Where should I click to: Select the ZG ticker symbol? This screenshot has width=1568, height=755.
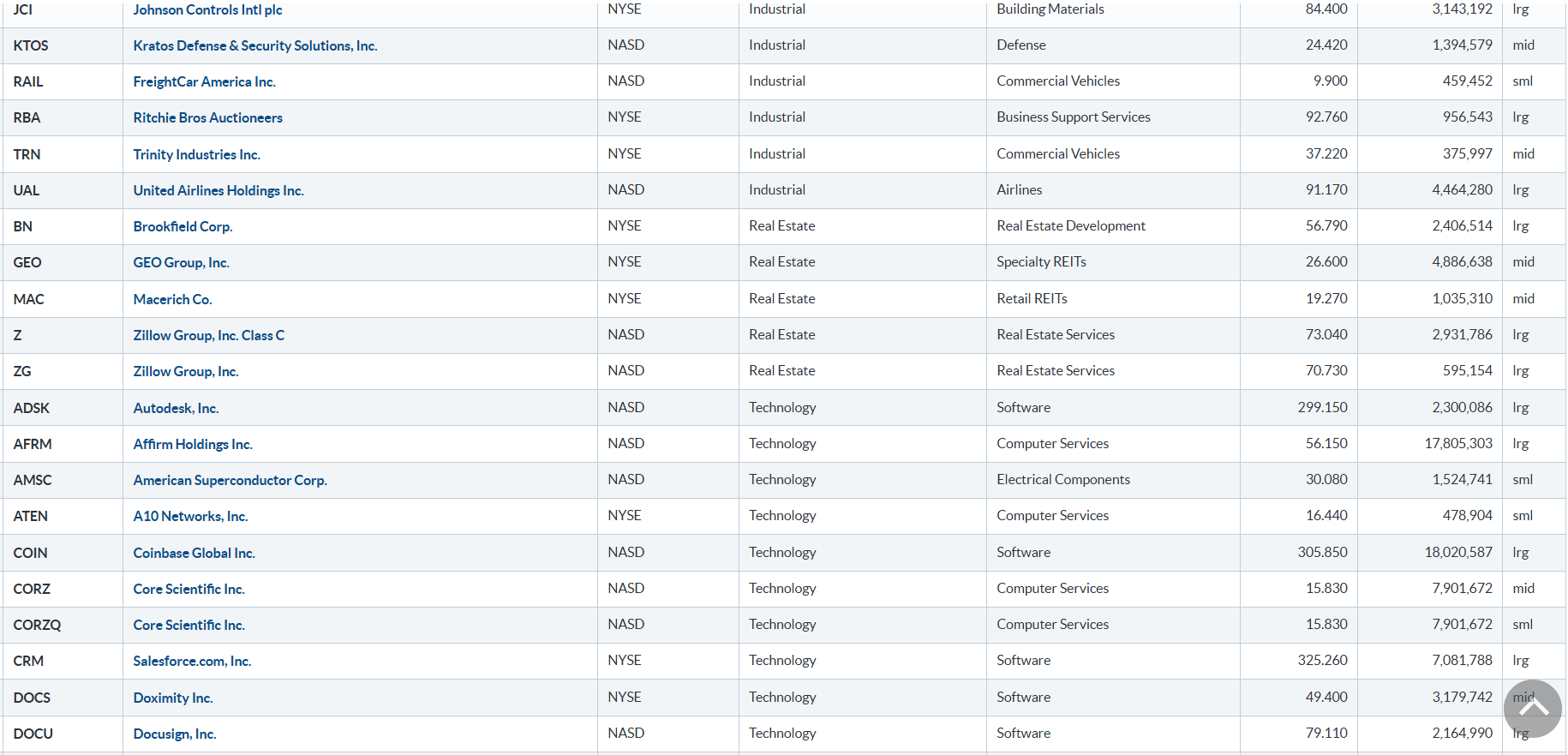[x=22, y=371]
